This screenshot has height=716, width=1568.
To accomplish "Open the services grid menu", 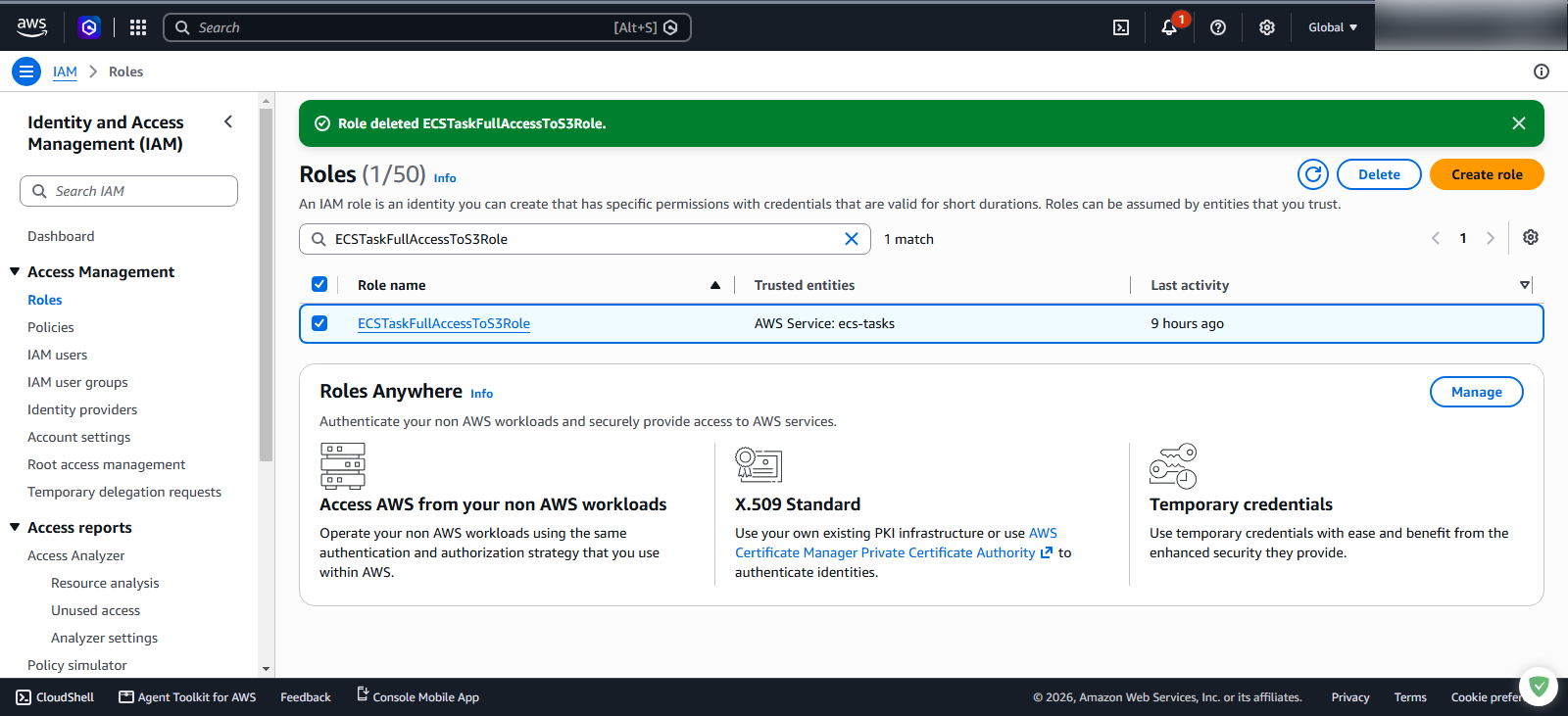I will coord(138,27).
